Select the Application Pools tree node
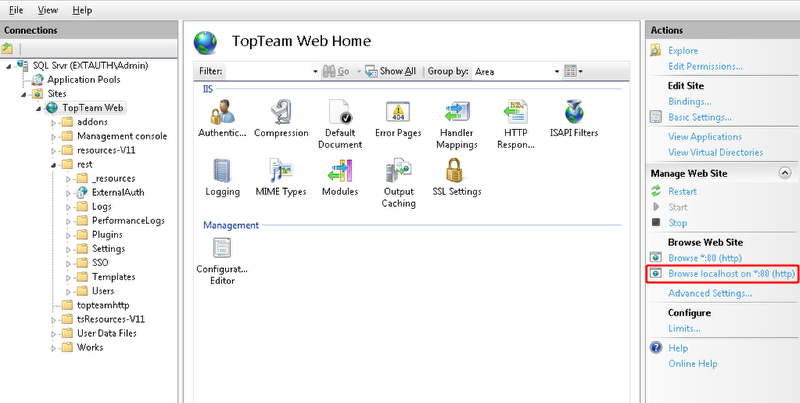This screenshot has height=403, width=800. (x=84, y=79)
